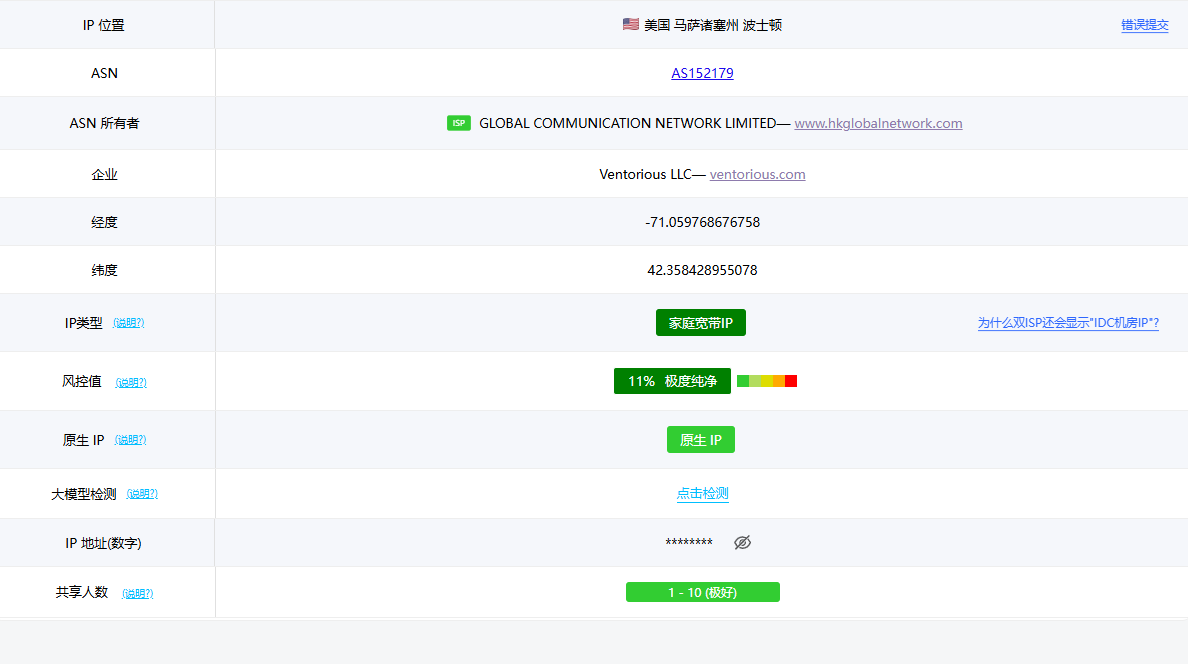Open 为什么双ISP还会显示"IDC机房IP" help link
Viewport: 1188px width, 664px height.
click(1067, 323)
